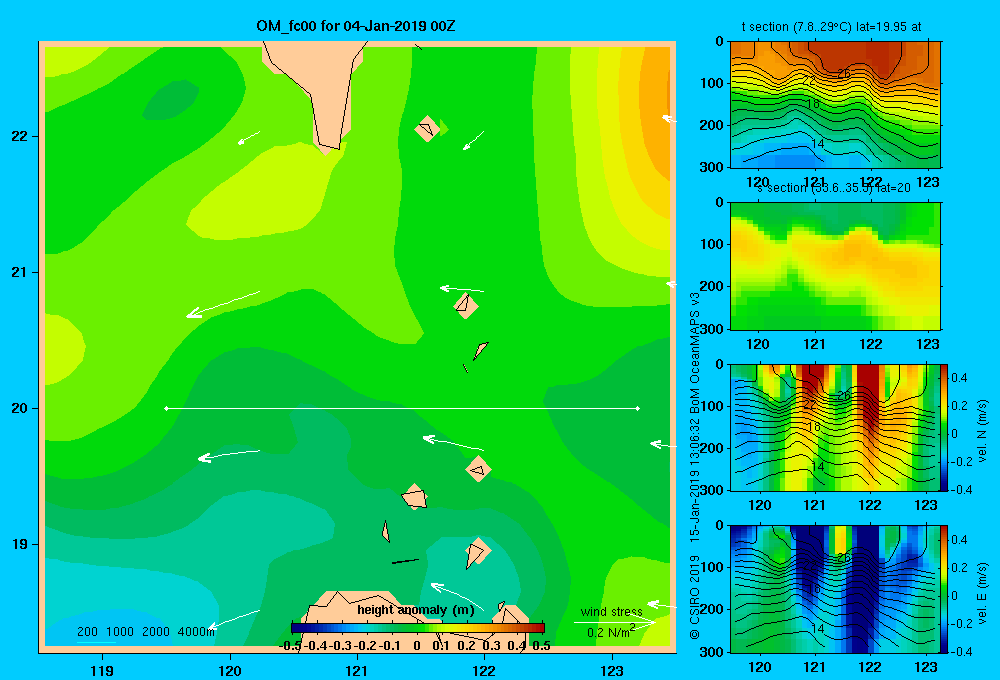Click longitude label 119 on the main map axis
The image size is (1000, 680).
pyautogui.click(x=102, y=670)
